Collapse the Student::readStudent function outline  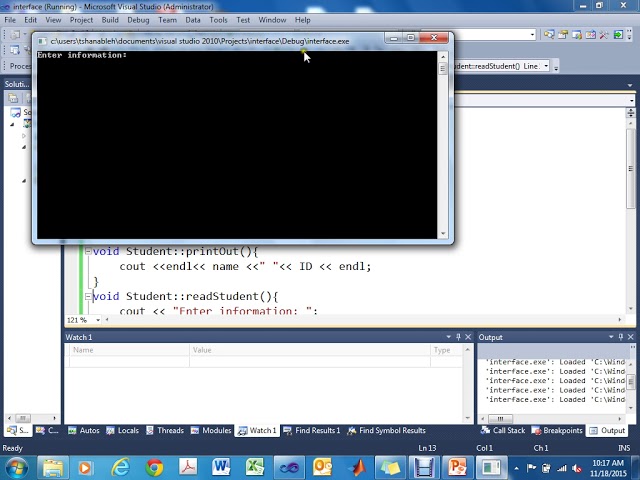88,296
